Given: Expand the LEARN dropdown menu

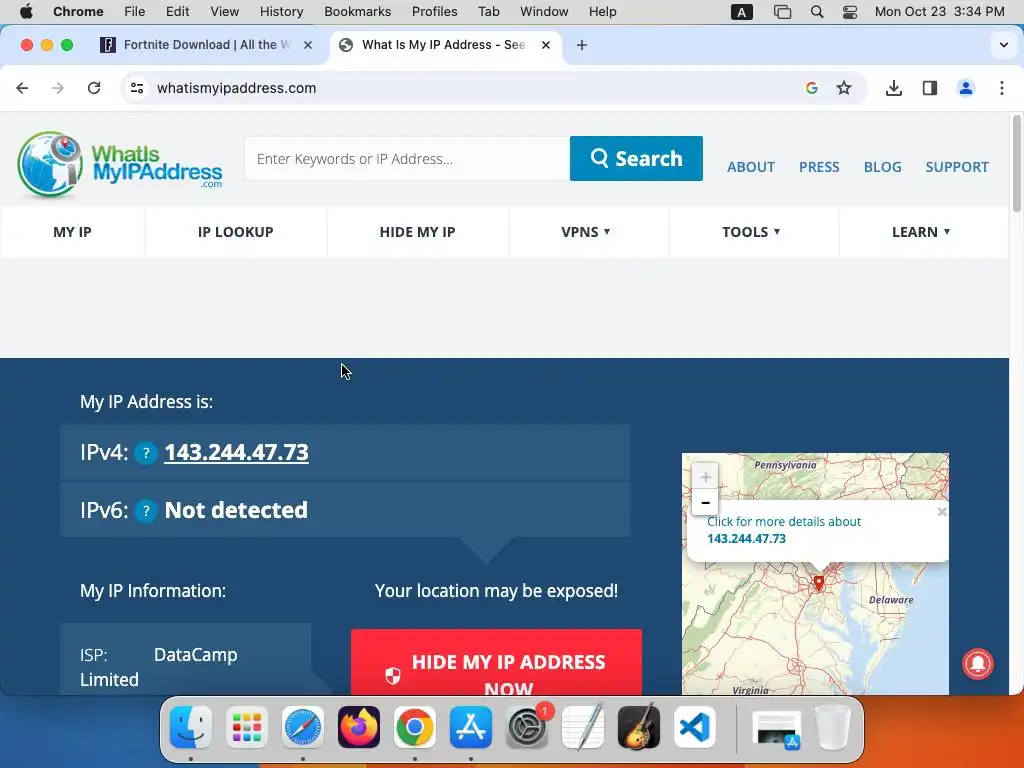Looking at the screenshot, I should pos(921,232).
